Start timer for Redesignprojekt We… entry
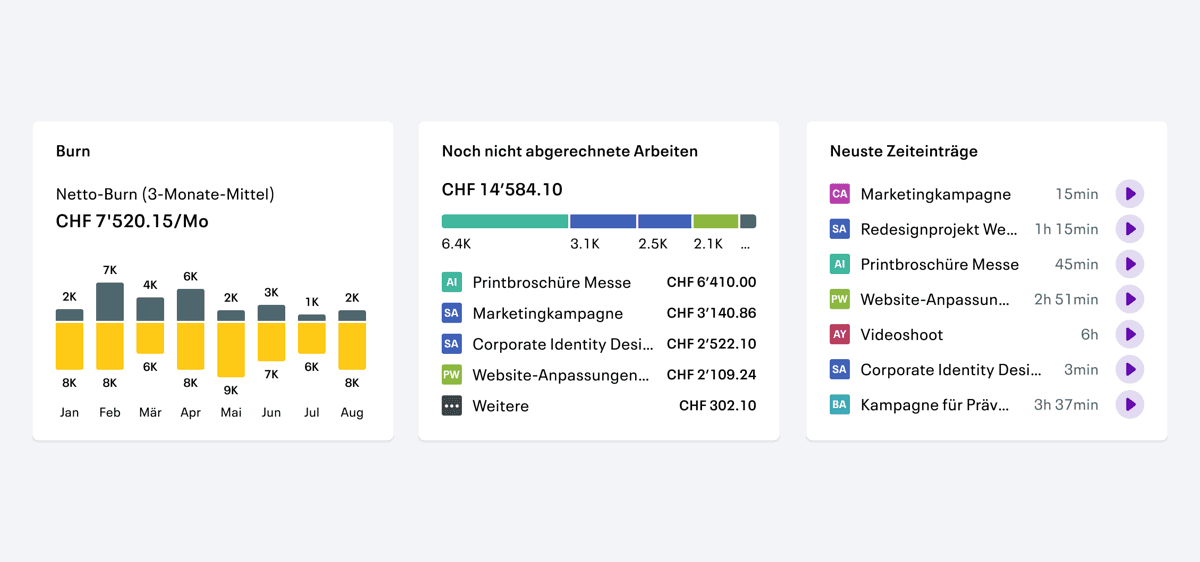 tap(1130, 229)
